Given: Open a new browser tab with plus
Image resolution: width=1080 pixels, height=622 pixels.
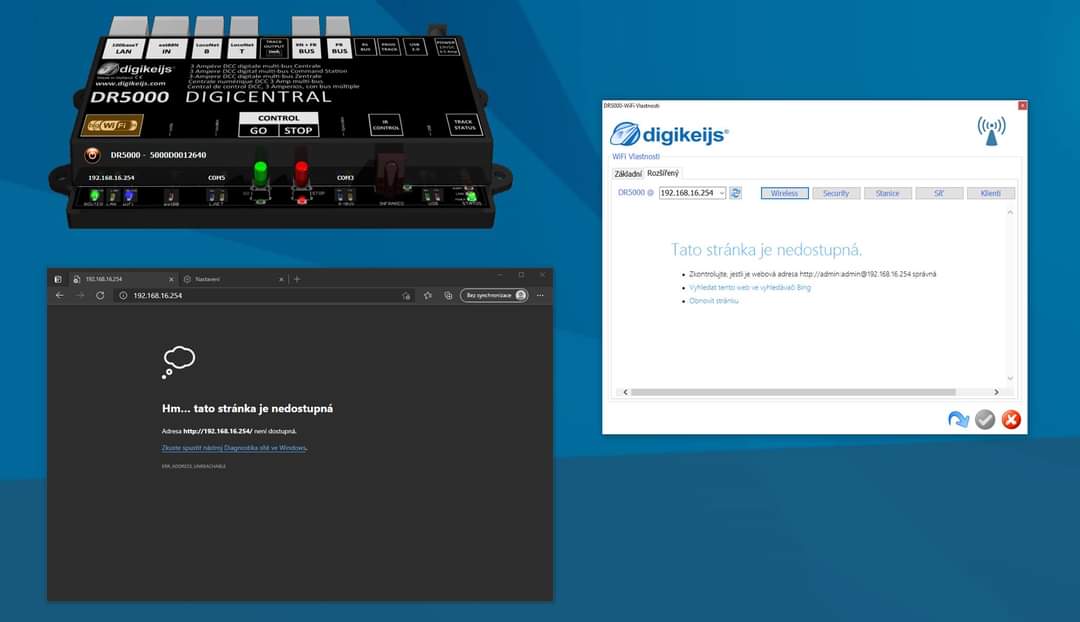Looking at the screenshot, I should pos(297,279).
